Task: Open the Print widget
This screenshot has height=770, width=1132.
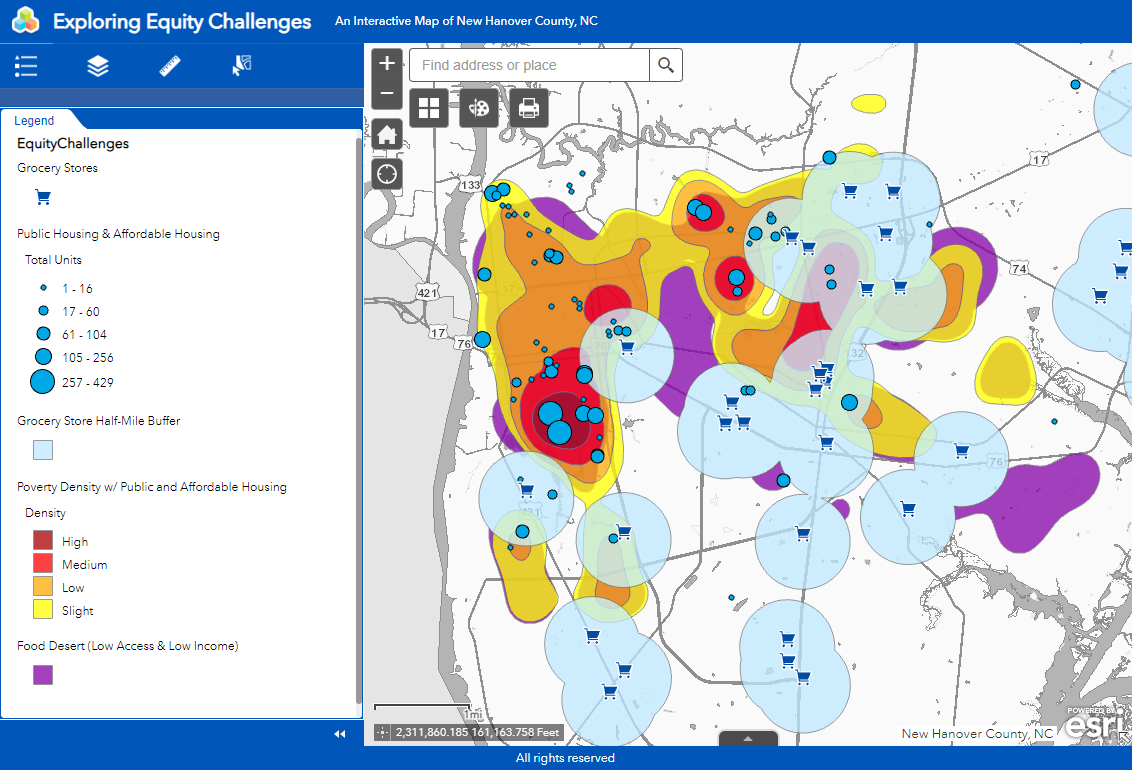Action: (x=528, y=108)
